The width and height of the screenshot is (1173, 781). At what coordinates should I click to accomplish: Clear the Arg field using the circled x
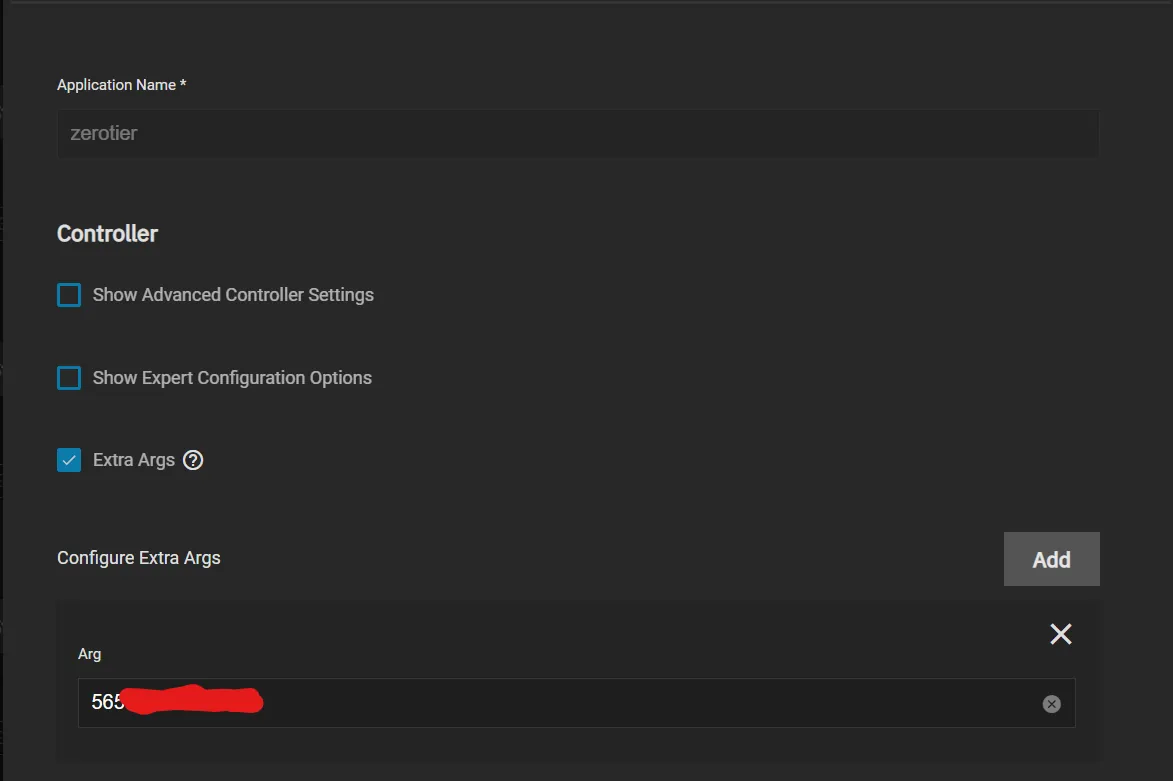[x=1051, y=704]
